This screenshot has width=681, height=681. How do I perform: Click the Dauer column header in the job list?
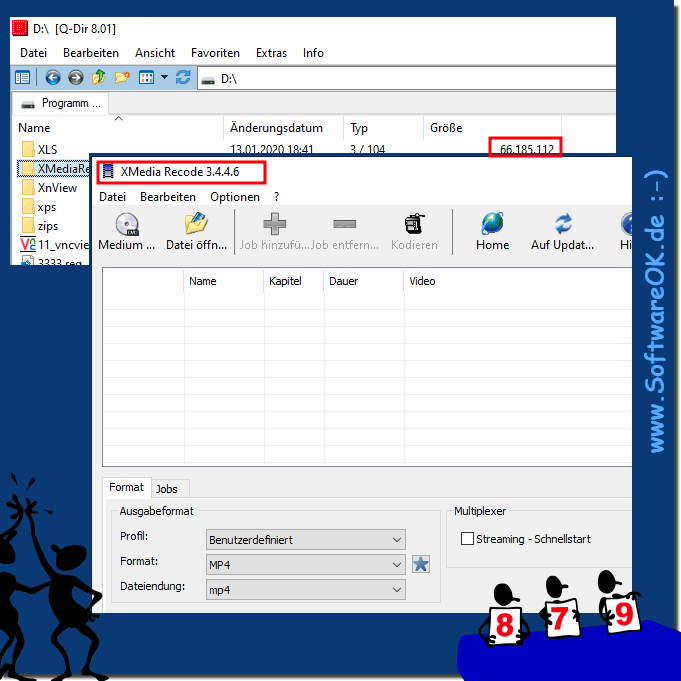point(364,281)
